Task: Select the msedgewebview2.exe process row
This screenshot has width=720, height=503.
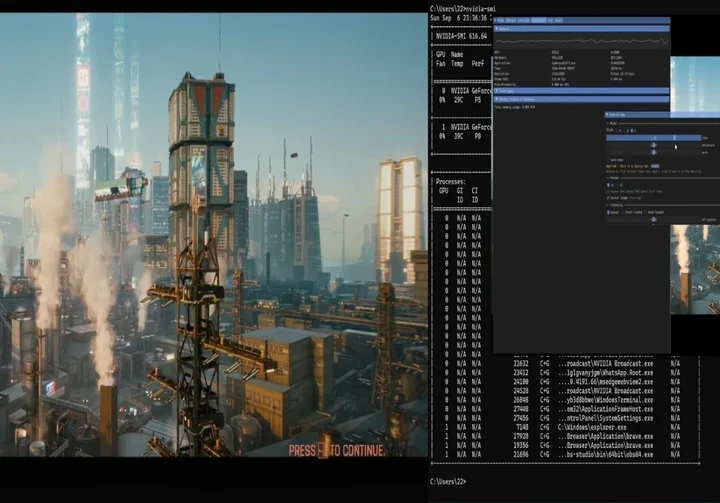Action: [566, 382]
